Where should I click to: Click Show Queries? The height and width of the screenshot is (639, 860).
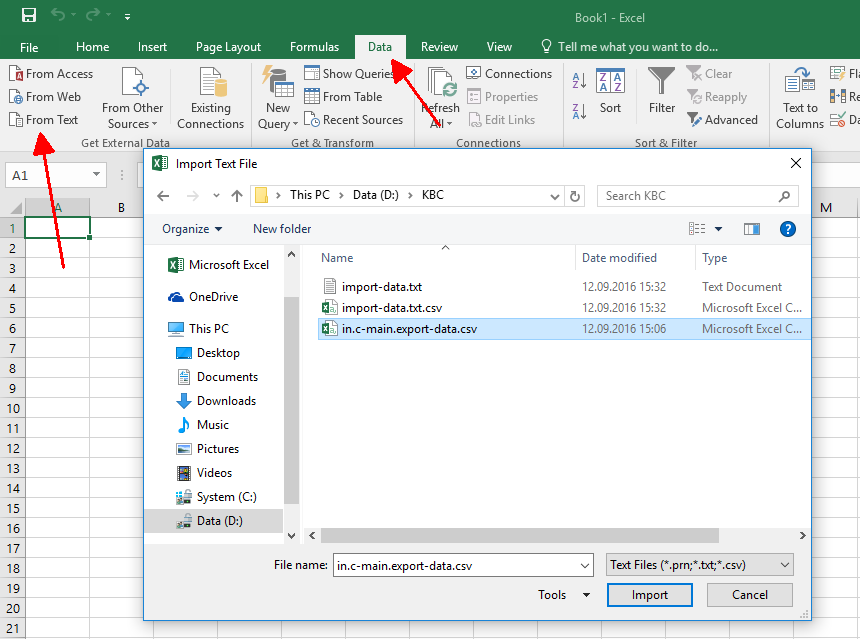click(x=349, y=73)
